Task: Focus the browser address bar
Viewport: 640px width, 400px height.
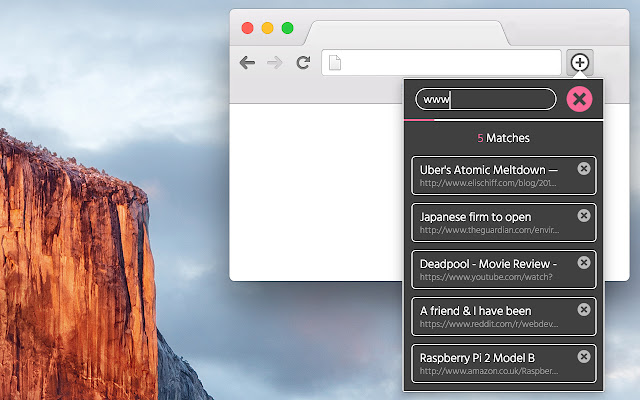Action: coord(441,62)
